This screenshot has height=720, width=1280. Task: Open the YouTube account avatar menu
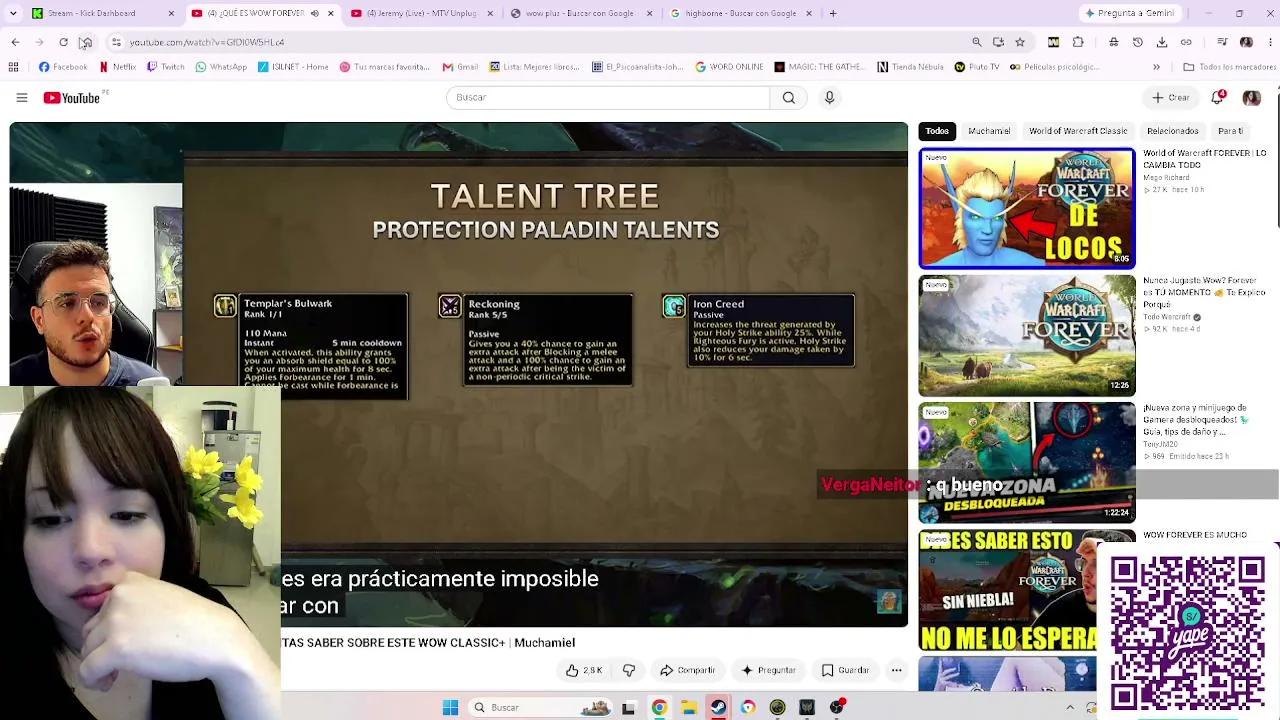pyautogui.click(x=1251, y=97)
